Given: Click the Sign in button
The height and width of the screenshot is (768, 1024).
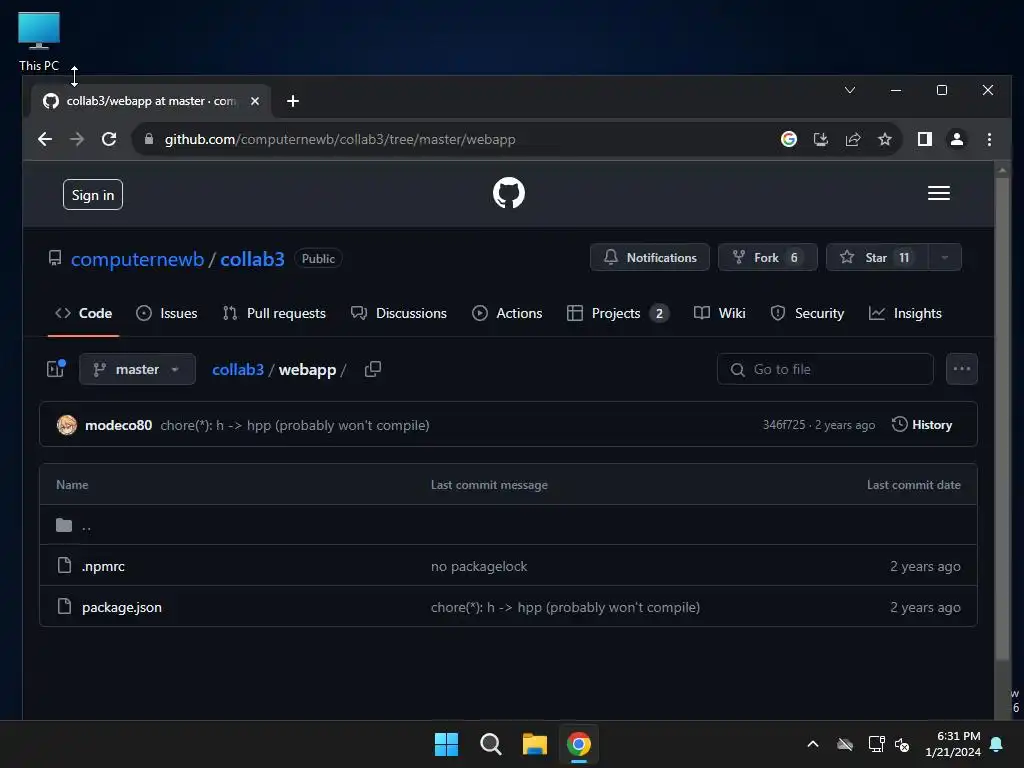Looking at the screenshot, I should tap(93, 195).
